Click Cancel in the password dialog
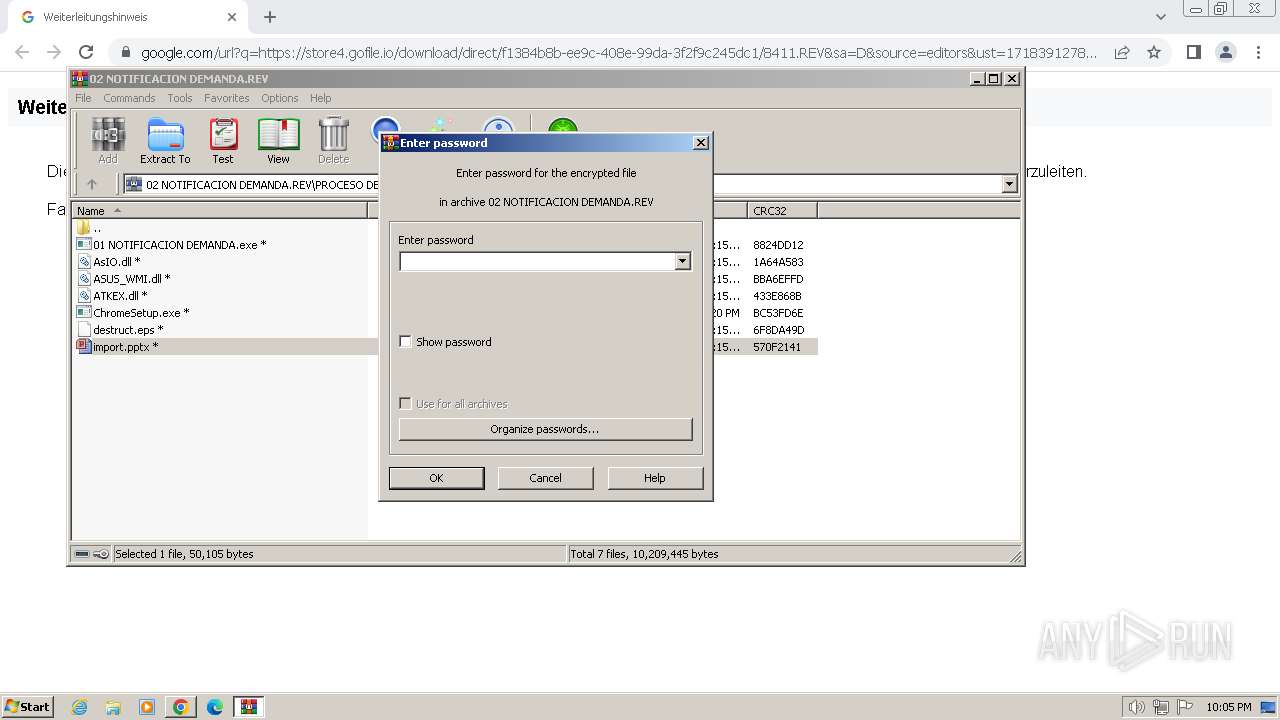Screen dimensions: 1280x720 pos(545,478)
